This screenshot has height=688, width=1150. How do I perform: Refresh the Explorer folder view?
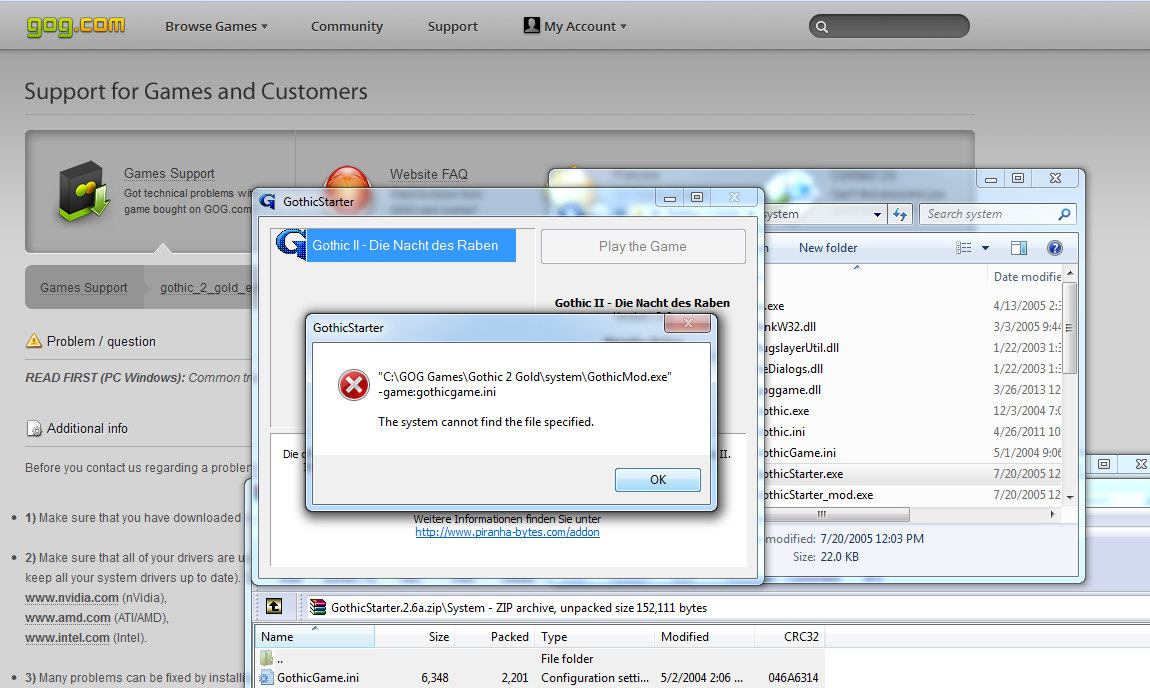[900, 214]
